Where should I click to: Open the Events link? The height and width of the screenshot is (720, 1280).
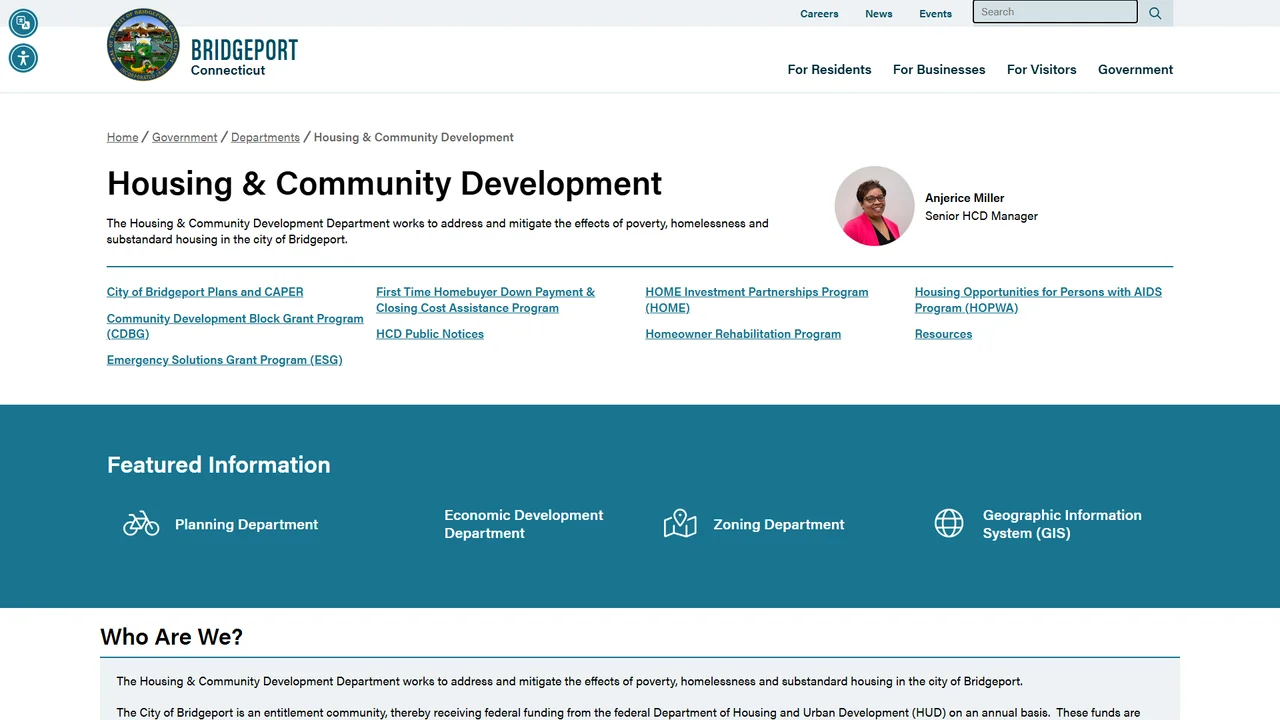[936, 14]
